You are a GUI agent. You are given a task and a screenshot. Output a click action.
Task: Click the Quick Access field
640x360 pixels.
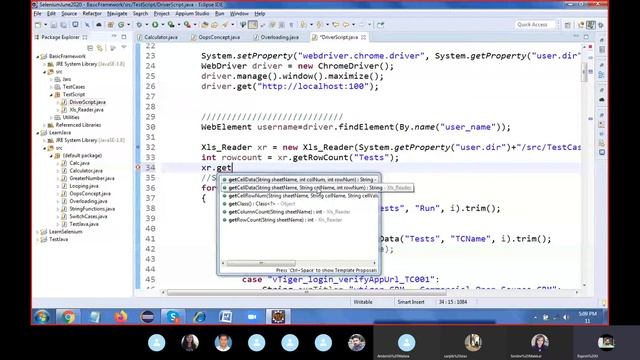pos(535,25)
